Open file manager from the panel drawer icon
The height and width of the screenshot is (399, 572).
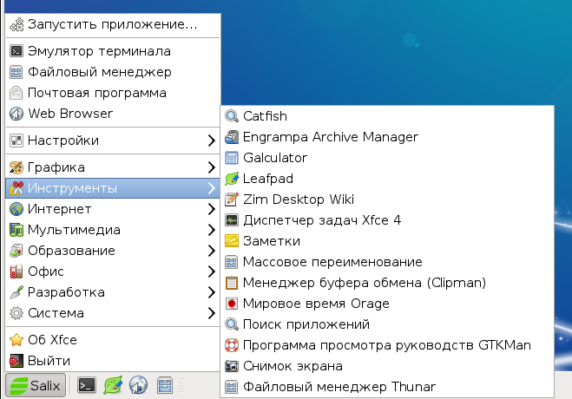(165, 385)
